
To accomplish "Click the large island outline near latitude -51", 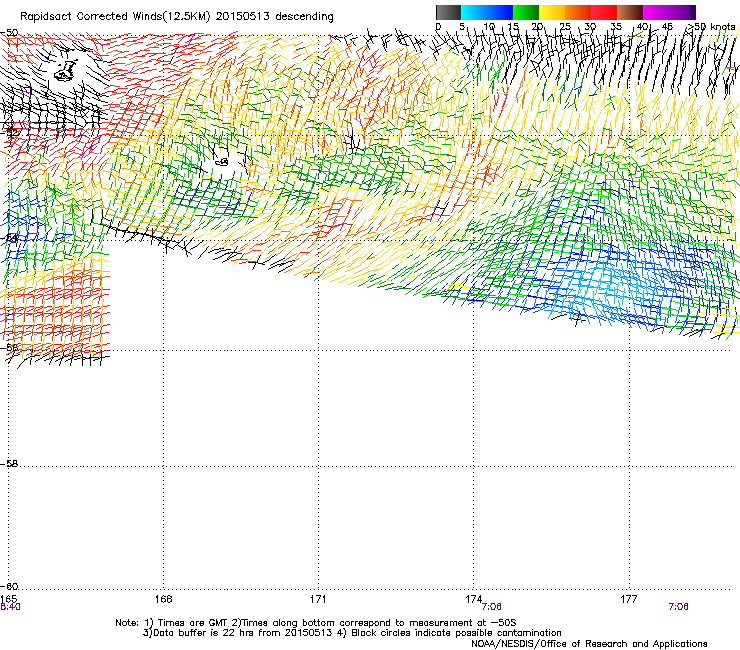I will [66, 70].
